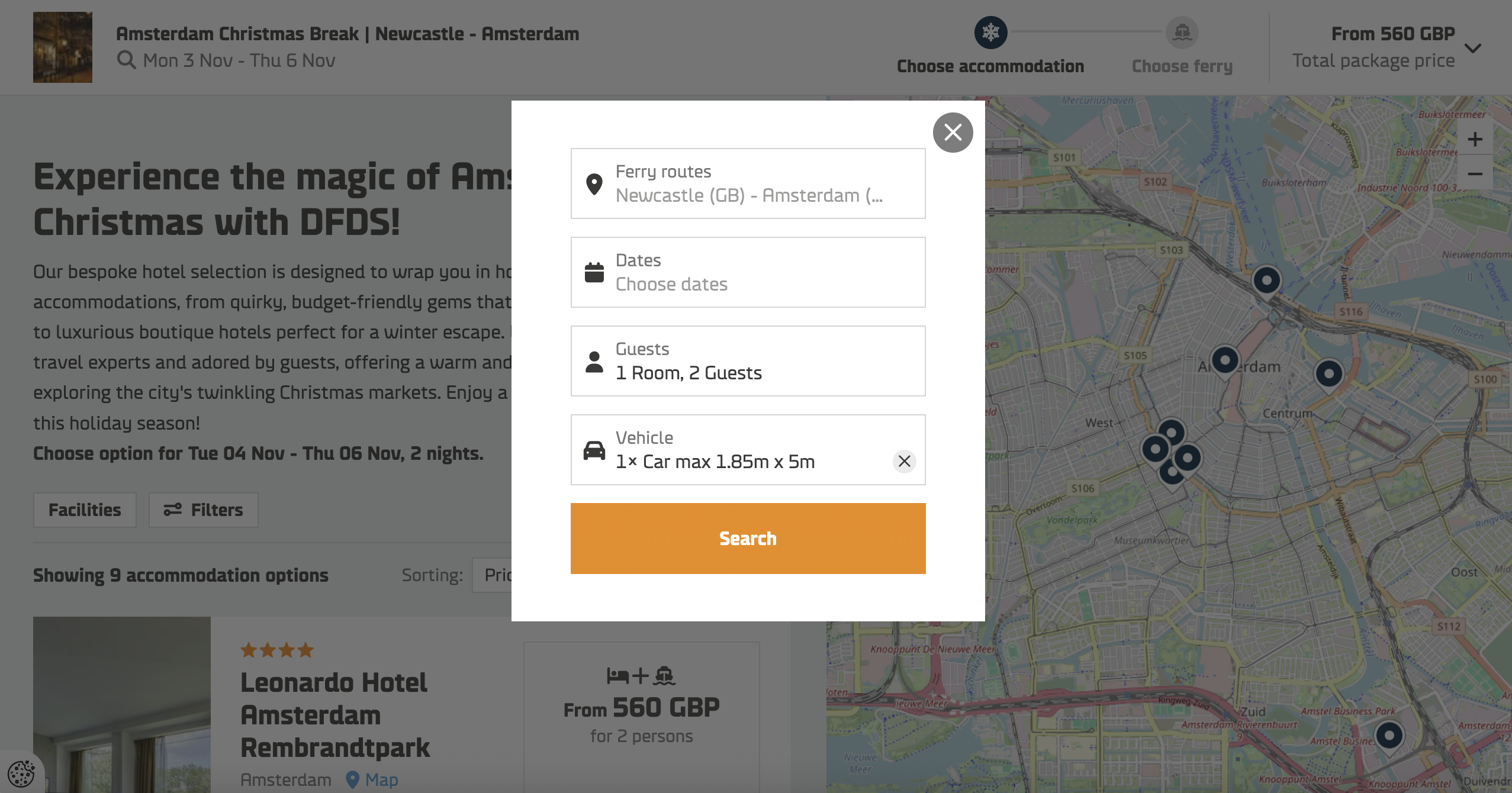Viewport: 1512px width, 793px height.
Task: Open the Vehicle field with 1× Car
Action: [x=748, y=450]
